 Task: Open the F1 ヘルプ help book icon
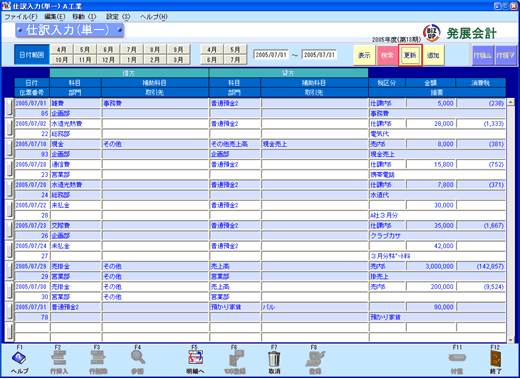[x=19, y=358]
